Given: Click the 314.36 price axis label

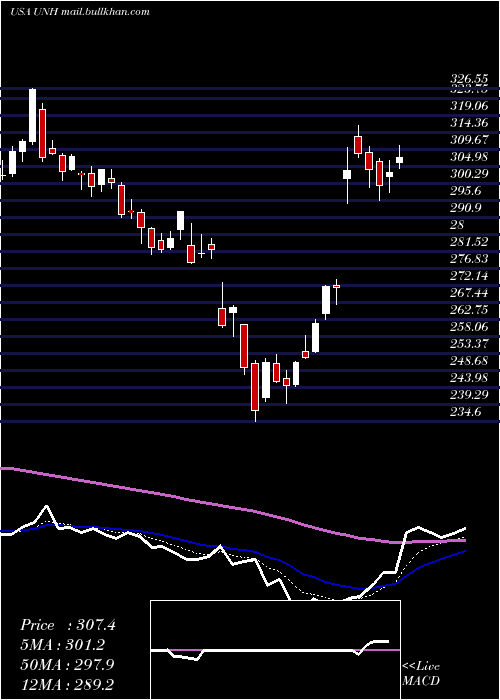Looking at the screenshot, I should click(x=469, y=123).
